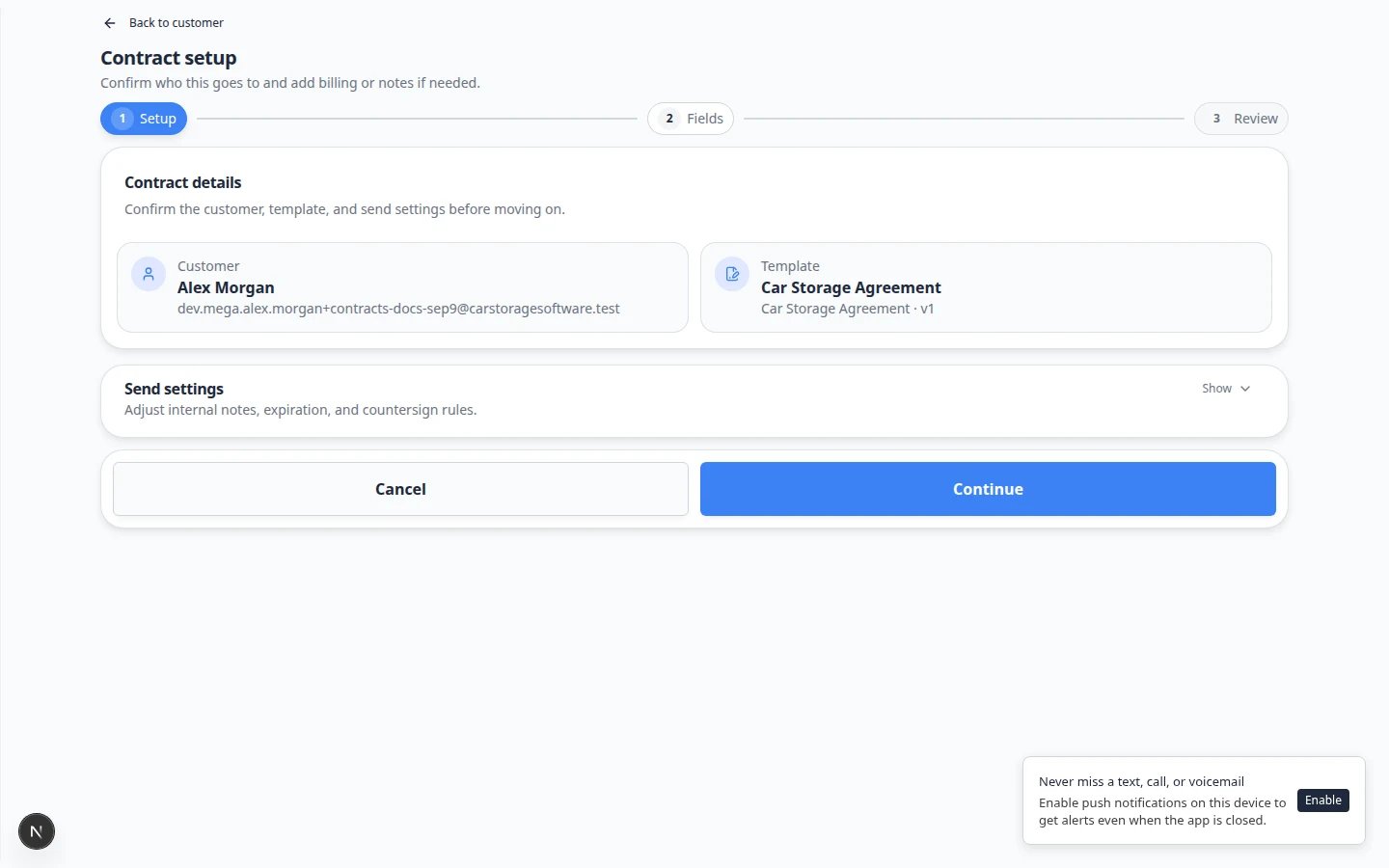Click Car Storage Agreement template title
The width and height of the screenshot is (1389, 868).
coord(851,287)
